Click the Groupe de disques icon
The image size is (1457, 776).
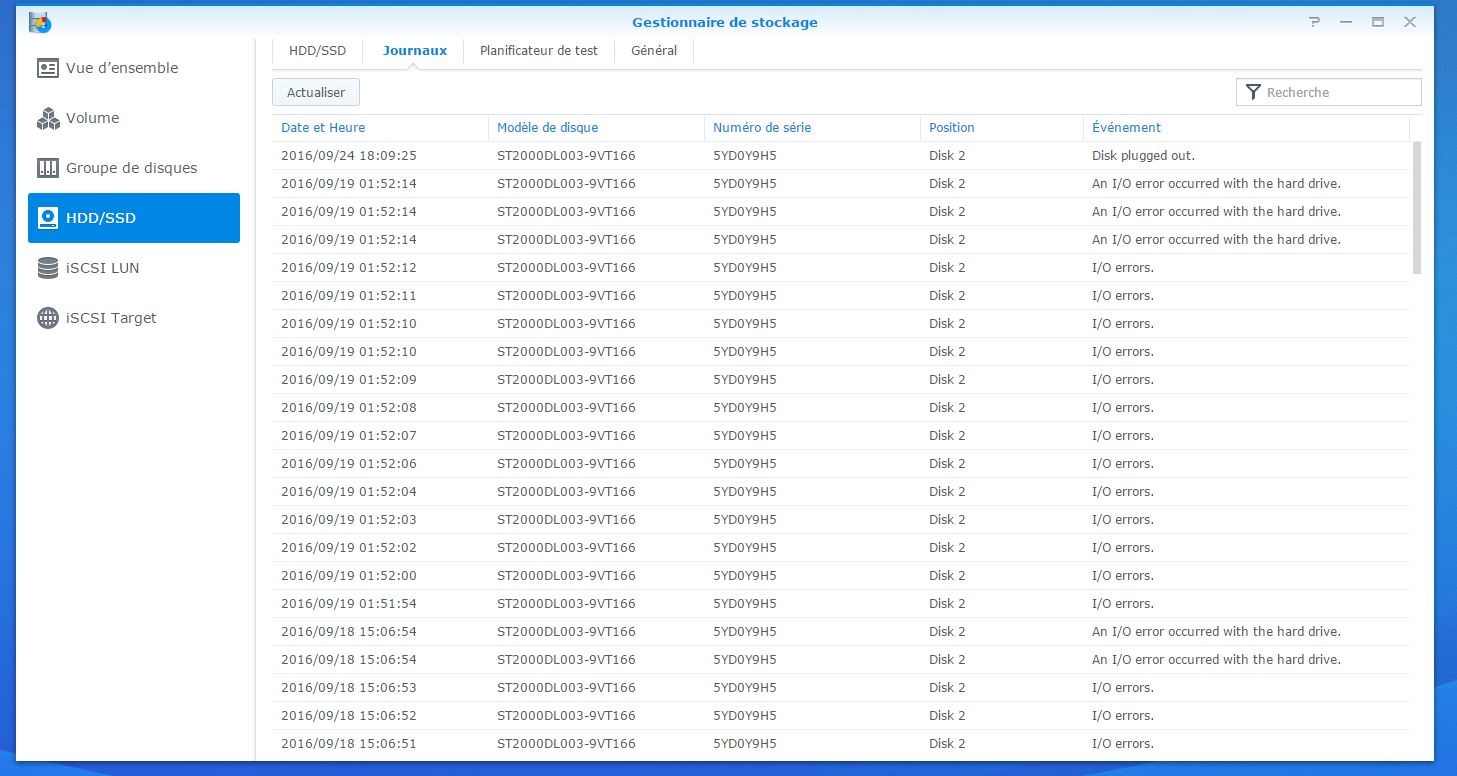48,168
